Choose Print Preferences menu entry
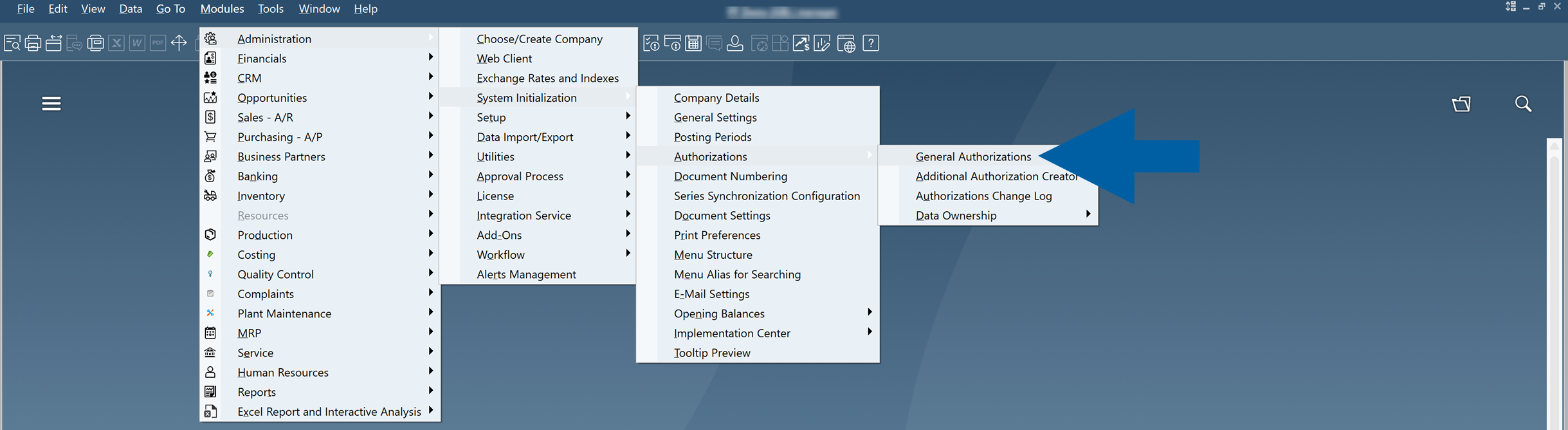The height and width of the screenshot is (430, 1568). click(717, 235)
